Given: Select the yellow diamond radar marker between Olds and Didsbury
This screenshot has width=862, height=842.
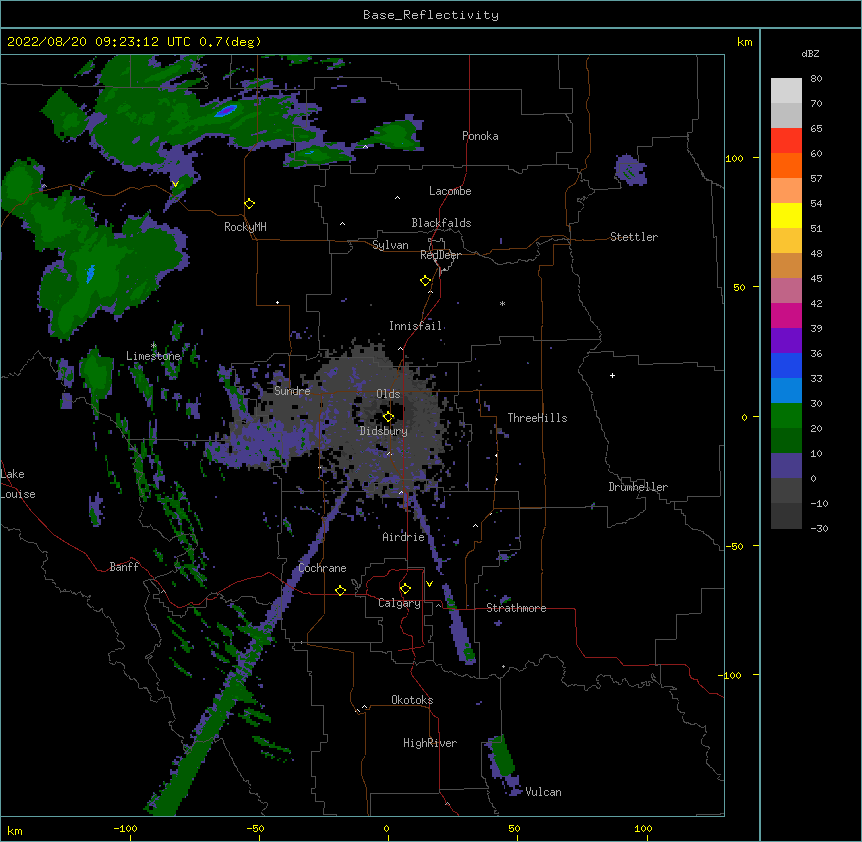Looking at the screenshot, I should click(389, 417).
